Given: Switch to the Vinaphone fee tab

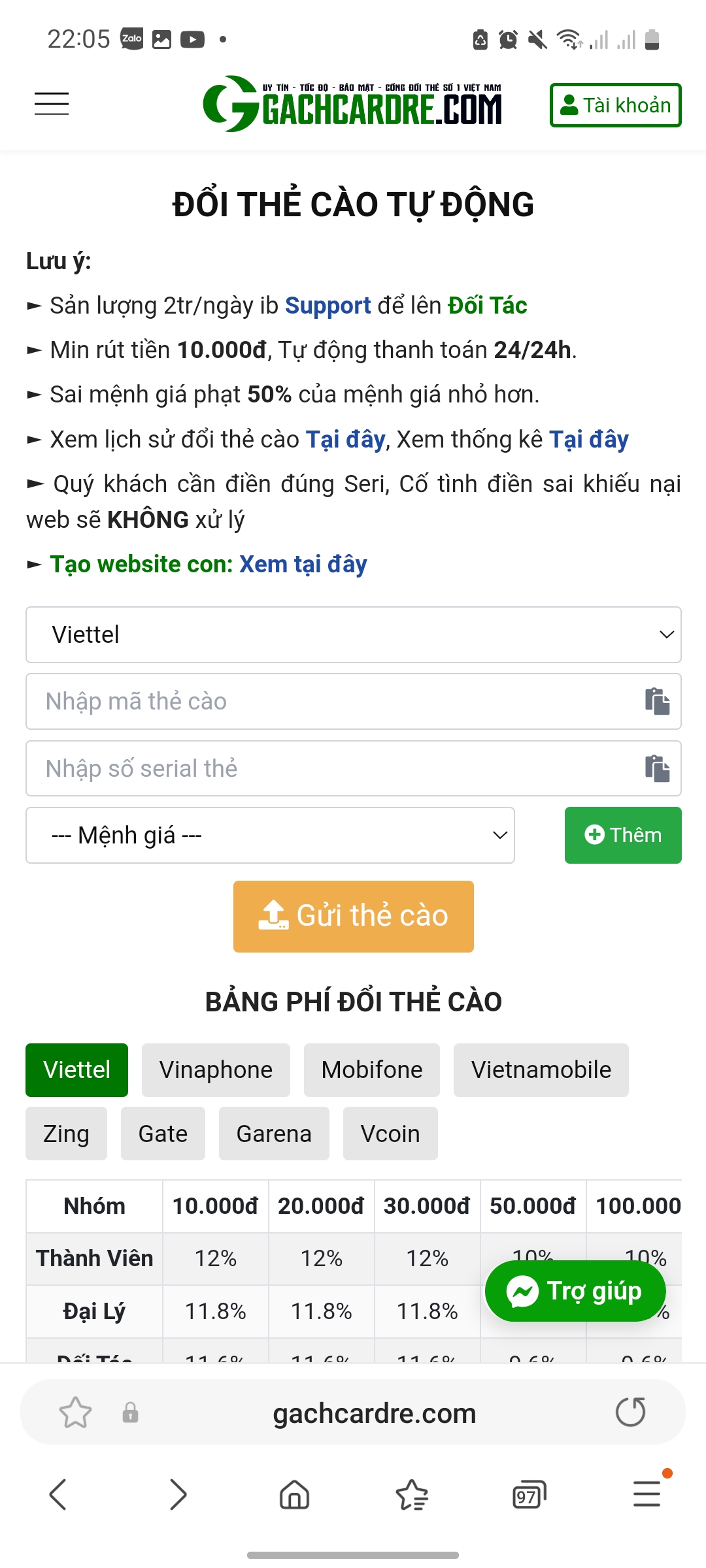Looking at the screenshot, I should click(x=216, y=1070).
